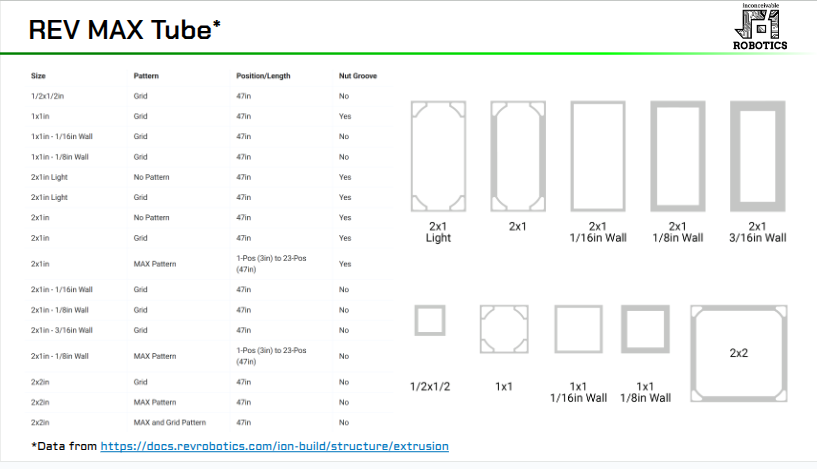Select the 1/2x1/2 square tube diagram

pos(430,321)
